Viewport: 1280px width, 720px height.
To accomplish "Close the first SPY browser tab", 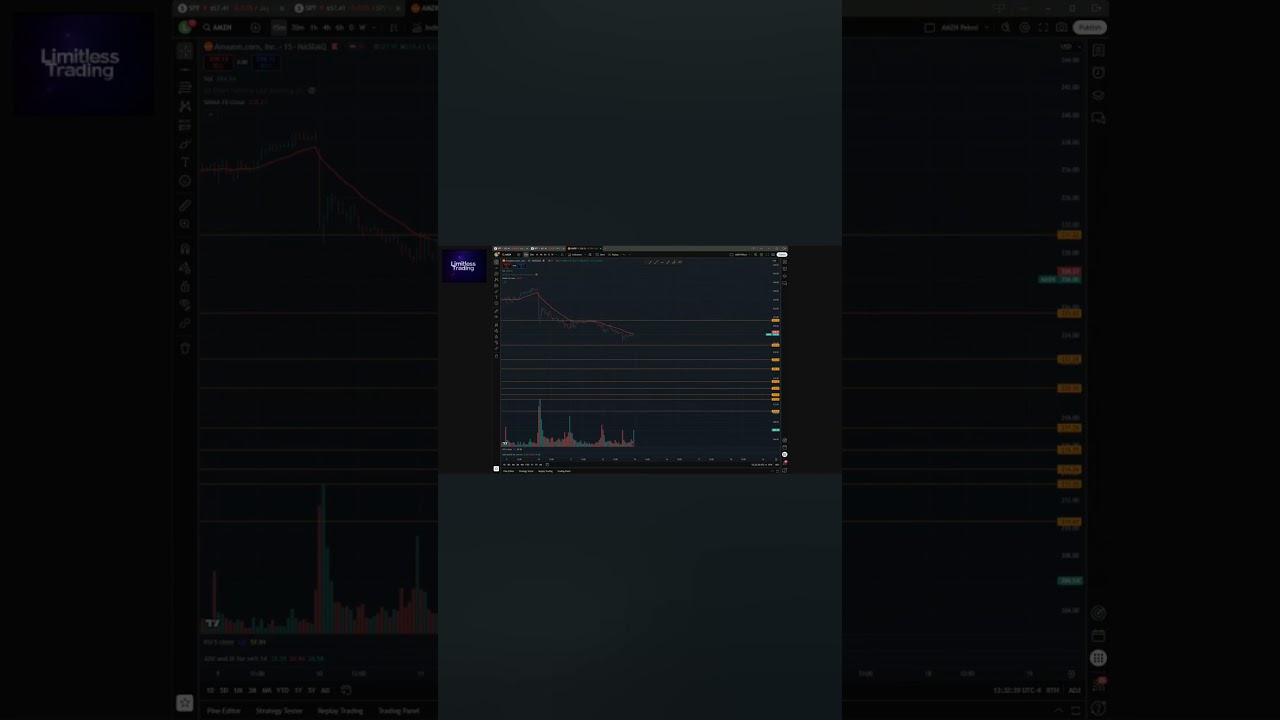I will click(280, 8).
